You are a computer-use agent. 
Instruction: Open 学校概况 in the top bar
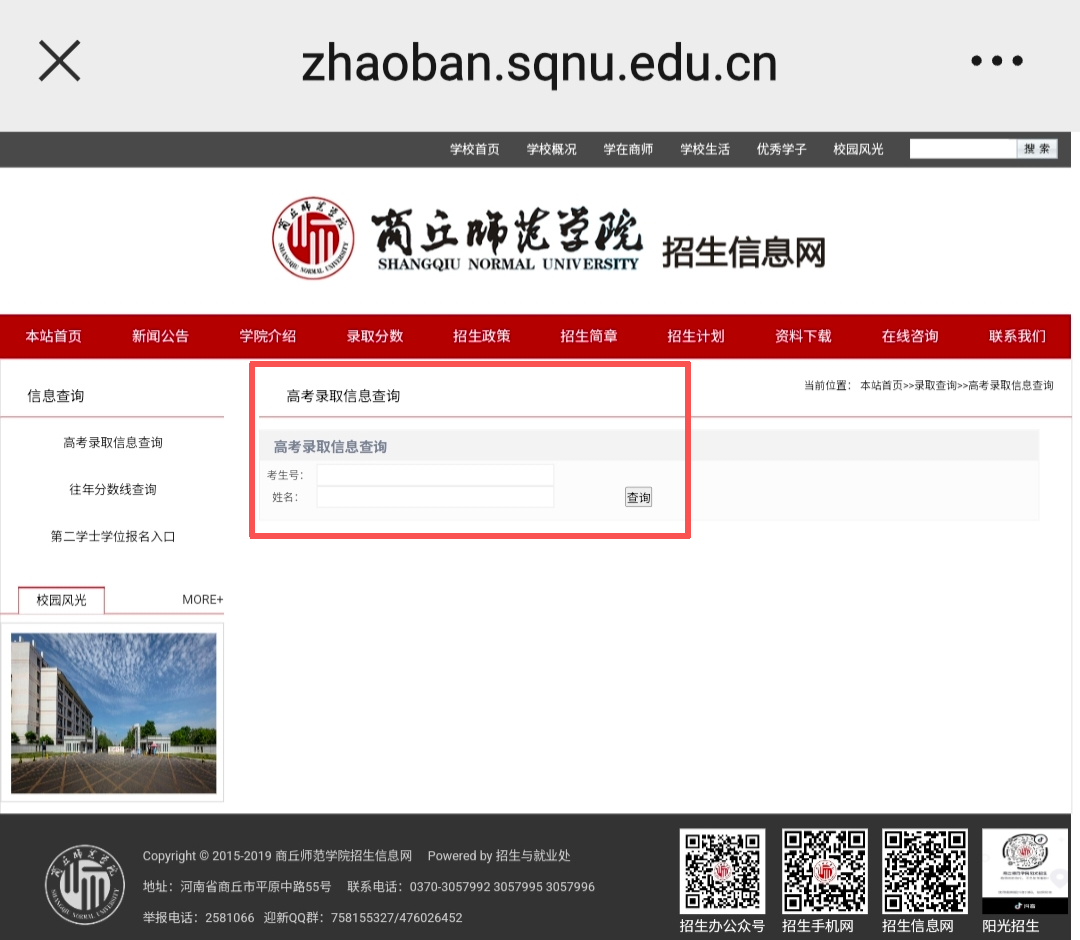[551, 149]
